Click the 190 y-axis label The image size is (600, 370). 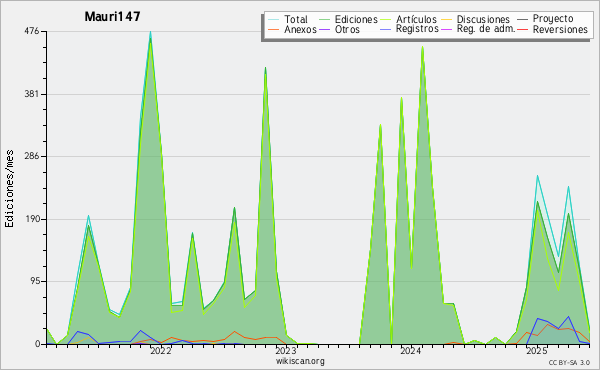click(32, 219)
